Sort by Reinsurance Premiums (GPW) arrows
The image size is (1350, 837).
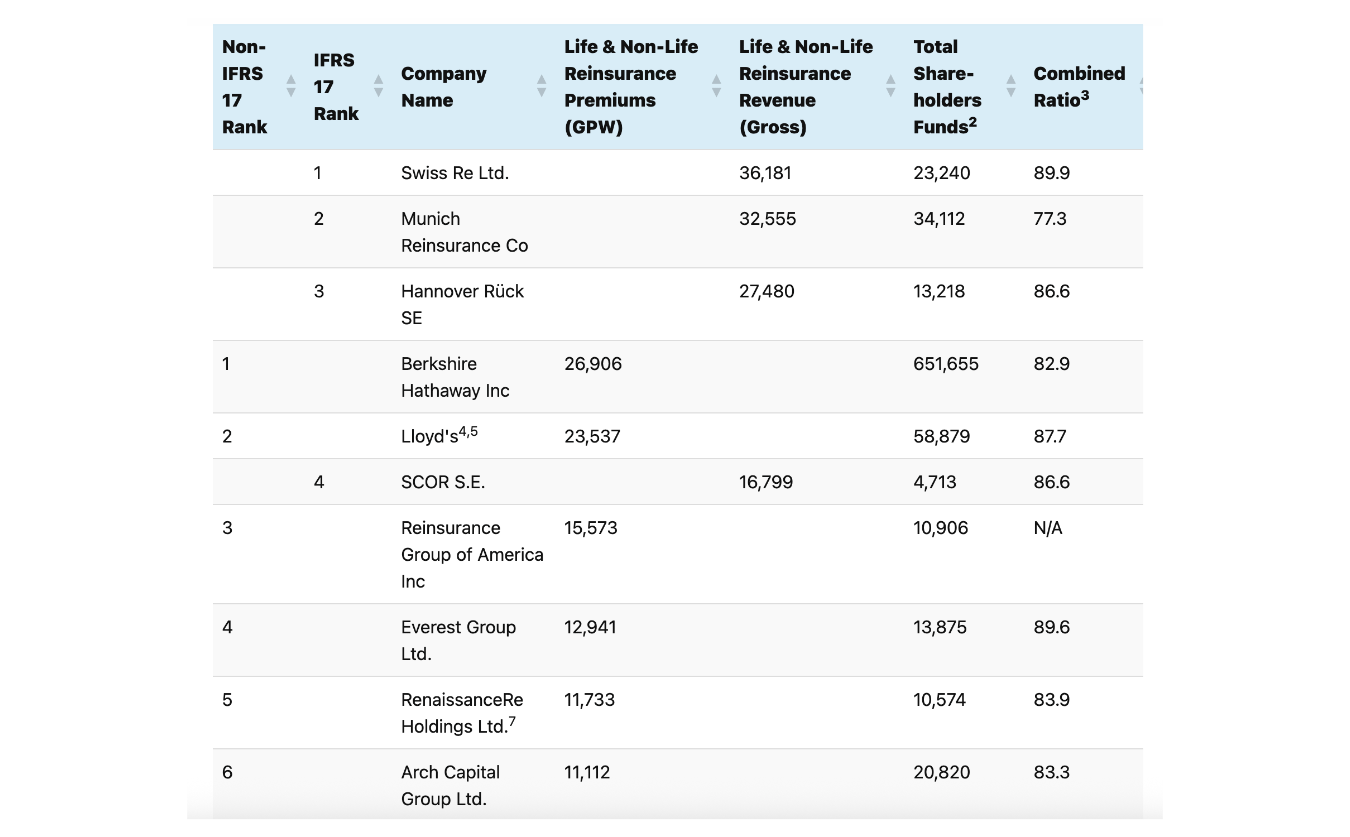point(716,87)
